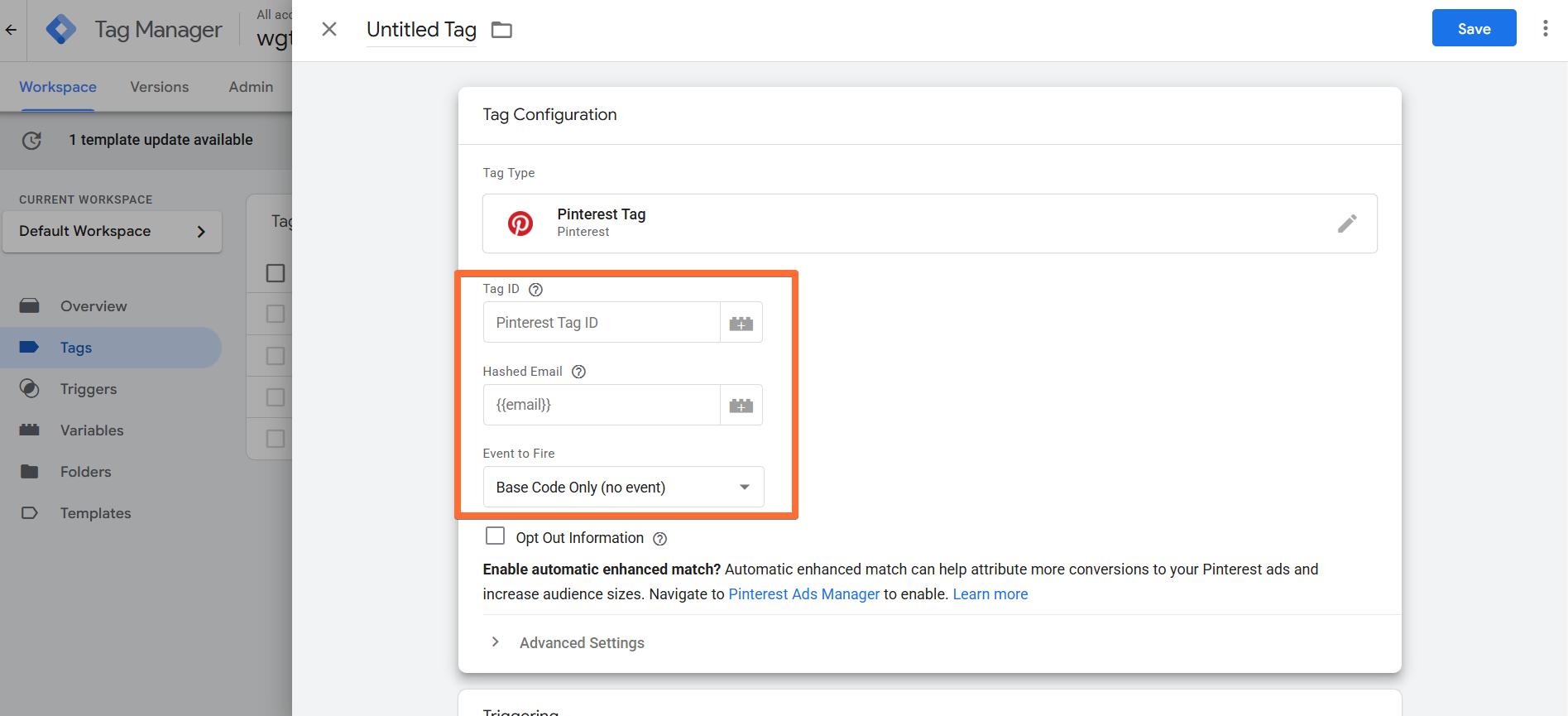
Task: Click the Overview sidebar icon
Action: coord(30,306)
